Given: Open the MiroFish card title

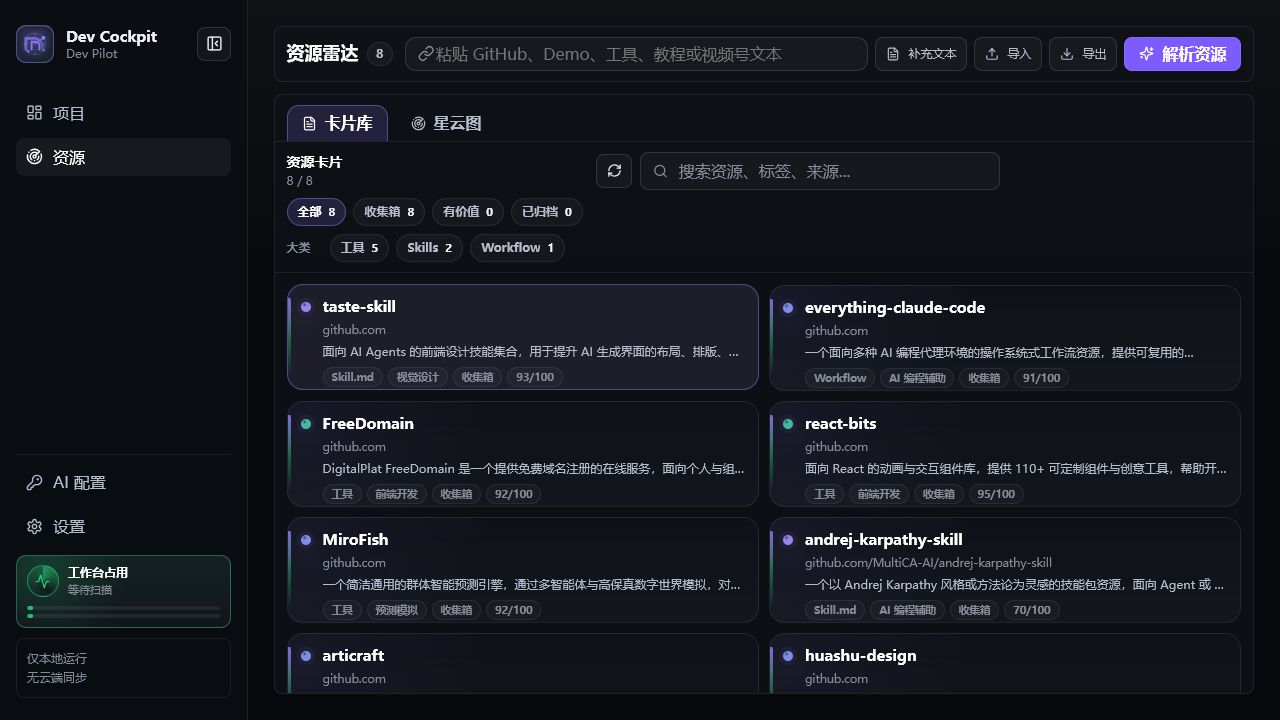Looking at the screenshot, I should pyautogui.click(x=355, y=540).
